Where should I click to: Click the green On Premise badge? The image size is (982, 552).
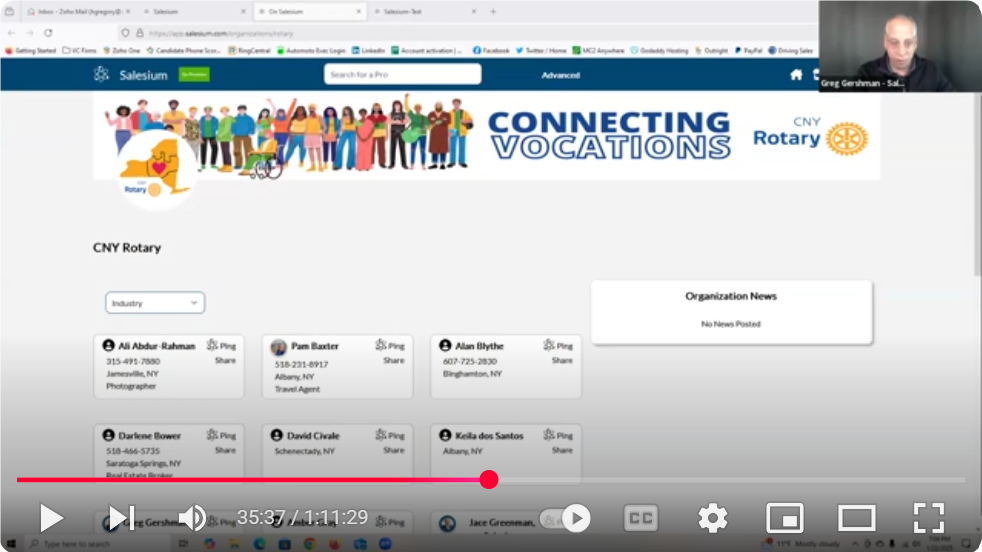194,75
